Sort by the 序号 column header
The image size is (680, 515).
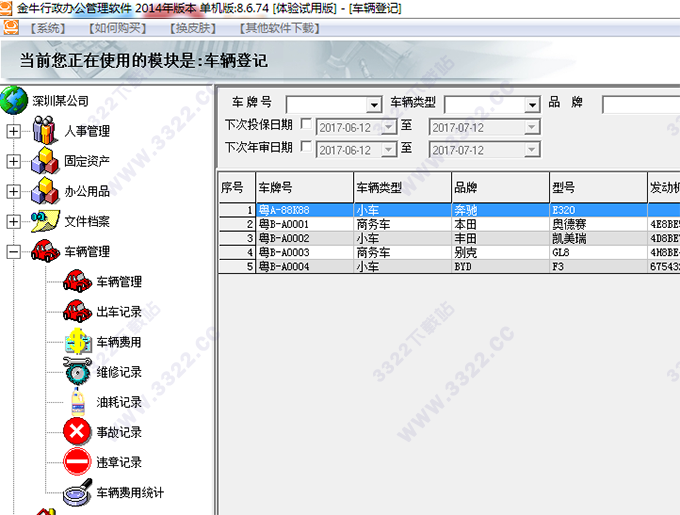point(237,187)
